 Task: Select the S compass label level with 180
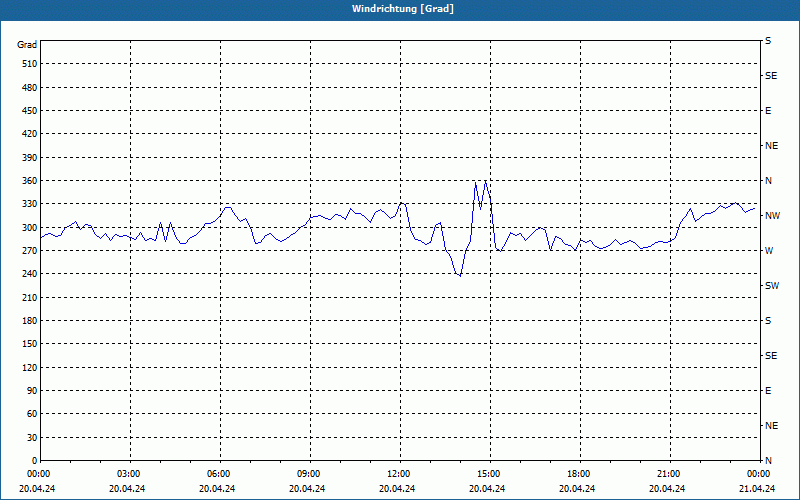tap(768, 321)
